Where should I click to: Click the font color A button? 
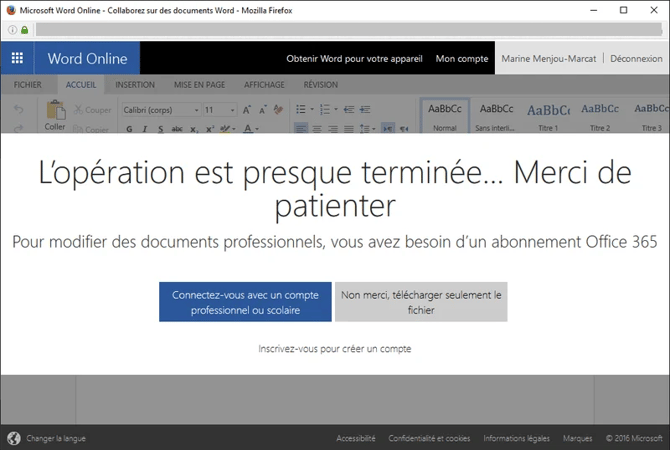(x=248, y=129)
